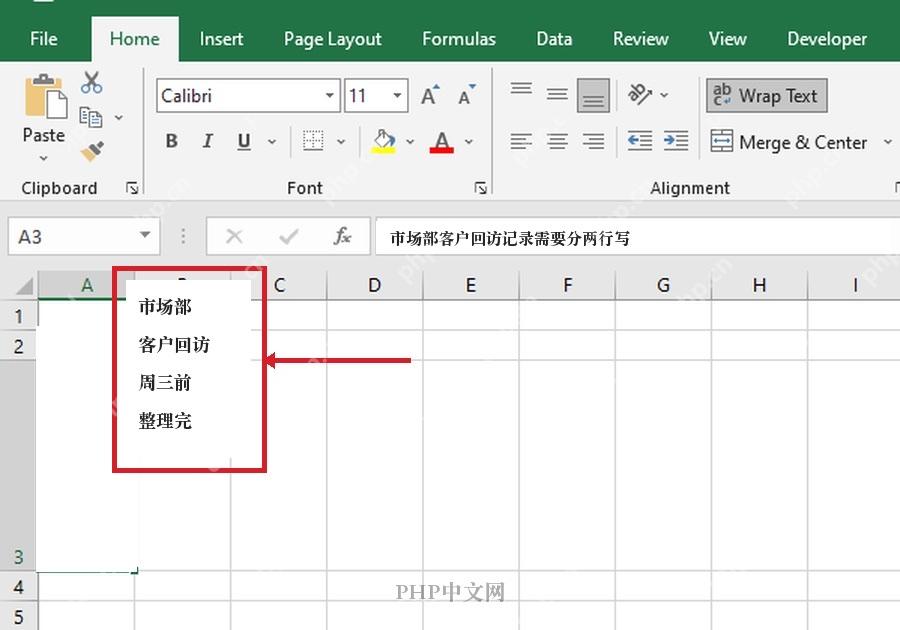Switch to the Insert tab
Viewport: 900px width, 630px height.
coord(222,39)
